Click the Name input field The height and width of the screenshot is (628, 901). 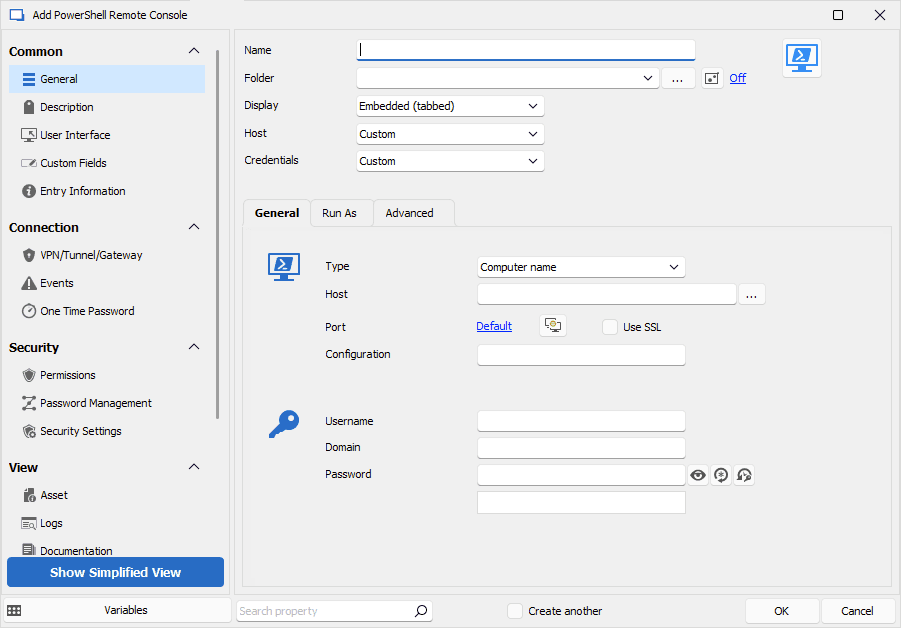click(x=525, y=50)
